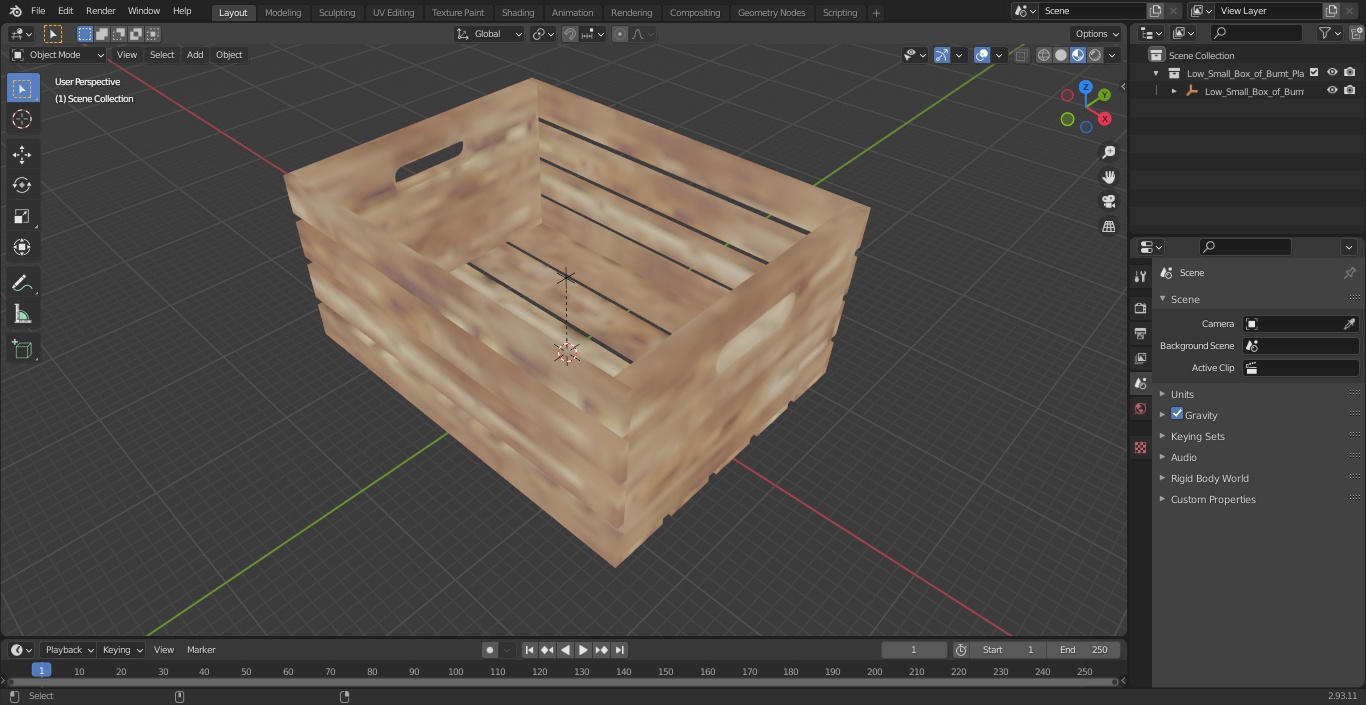Jump to the timeline start frame
This screenshot has height=705, width=1366.
tap(530, 650)
